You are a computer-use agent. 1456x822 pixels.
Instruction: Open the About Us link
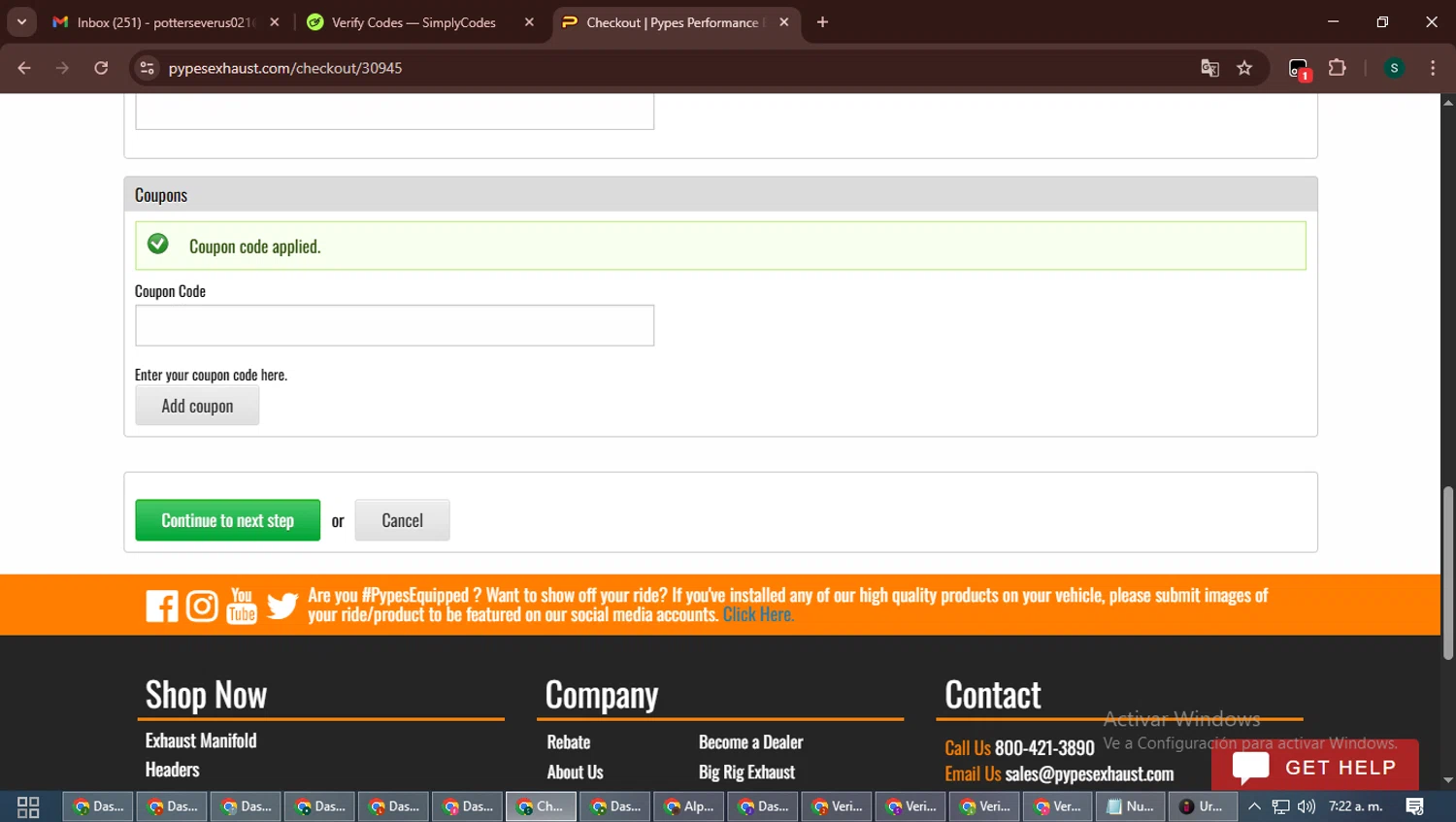pos(575,772)
